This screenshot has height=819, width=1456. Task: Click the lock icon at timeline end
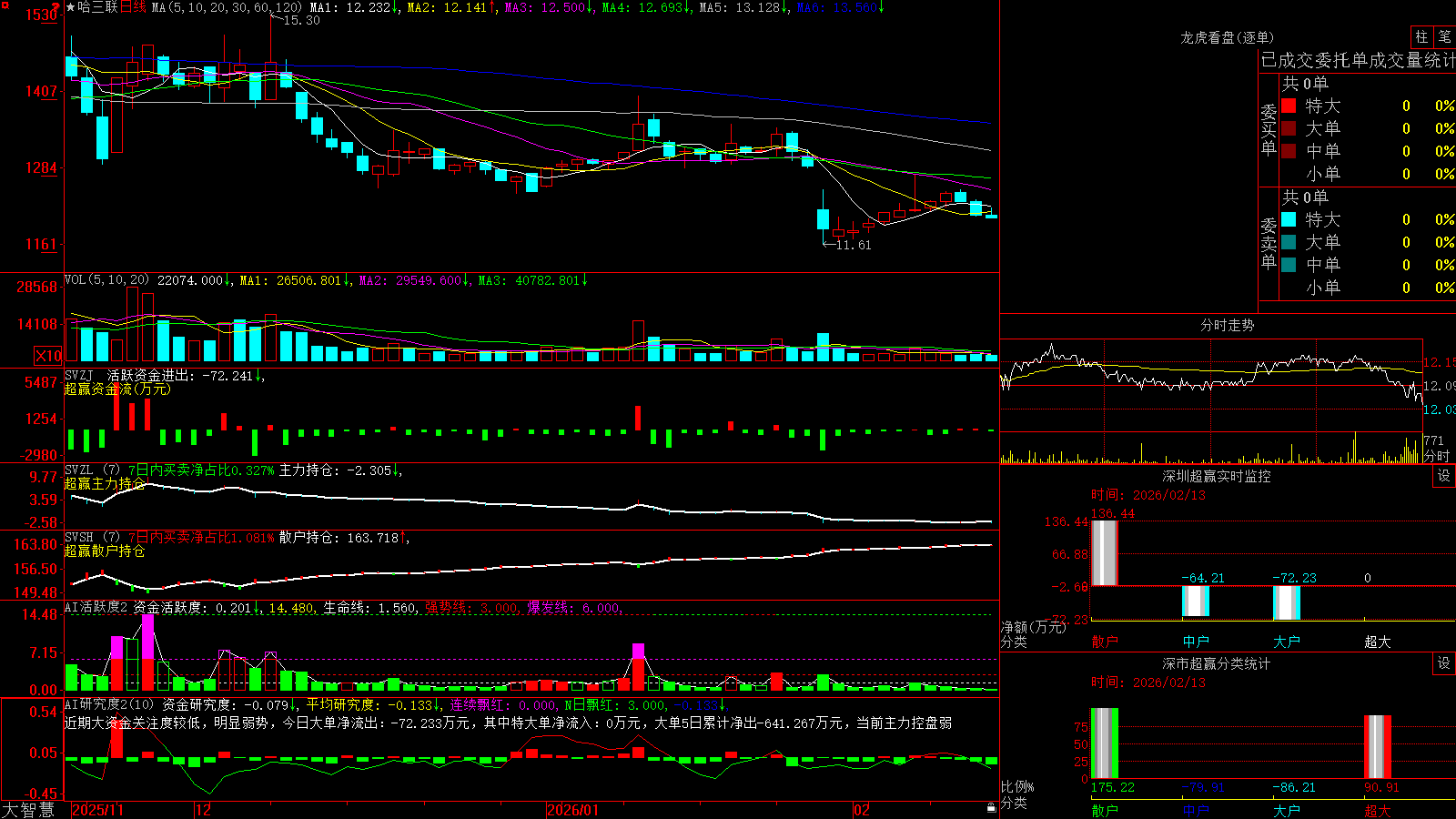[992, 808]
